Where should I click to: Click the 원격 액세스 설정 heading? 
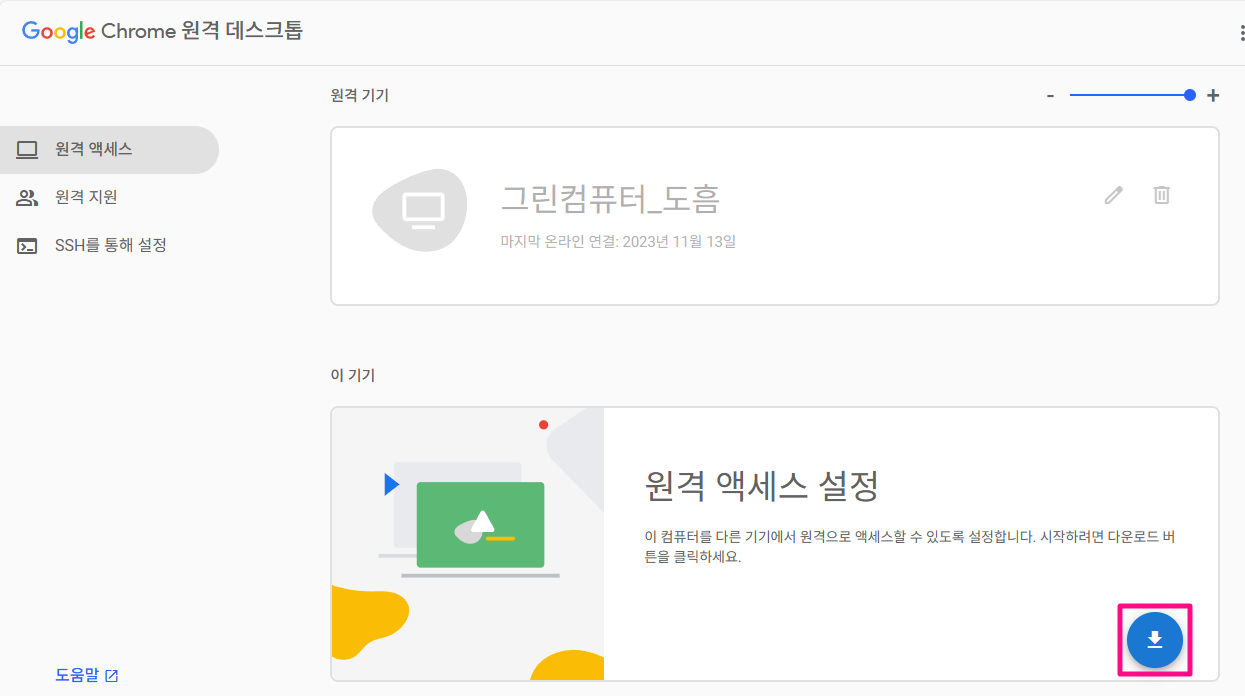[762, 487]
